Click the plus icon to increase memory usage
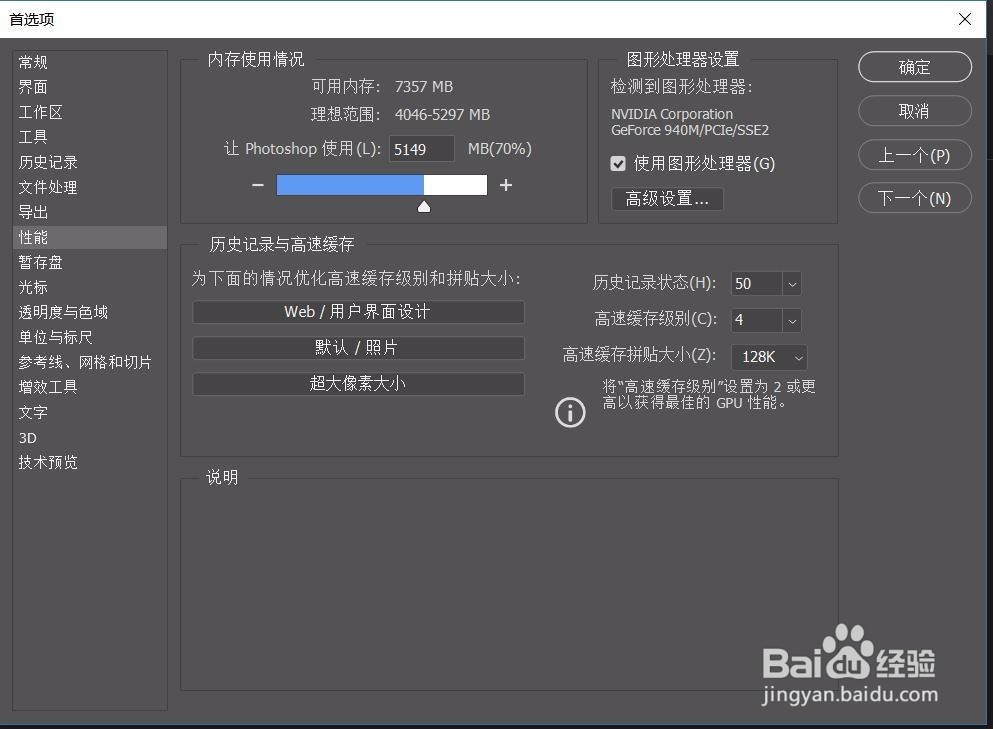The image size is (993, 729). click(505, 185)
